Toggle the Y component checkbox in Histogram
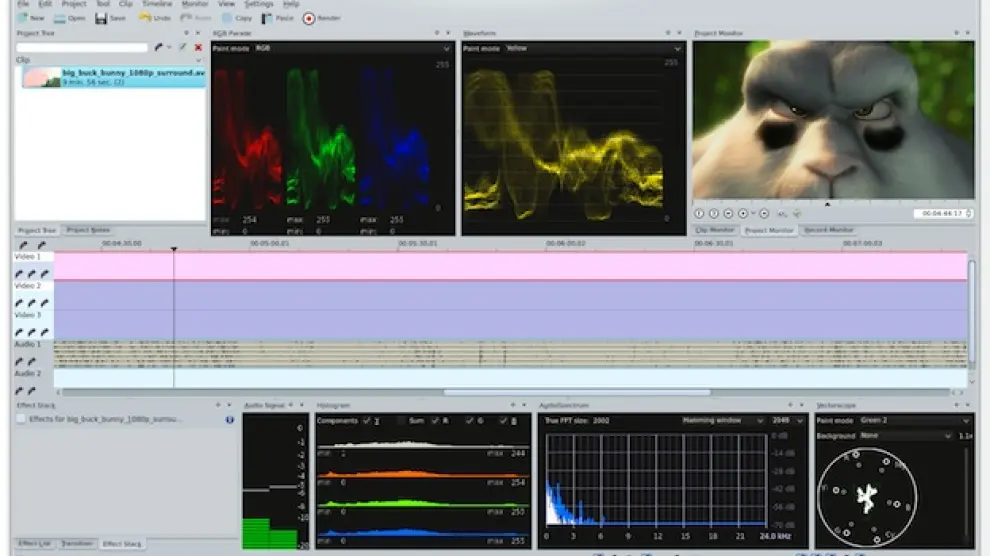Viewport: 990px width, 556px height. pos(367,421)
